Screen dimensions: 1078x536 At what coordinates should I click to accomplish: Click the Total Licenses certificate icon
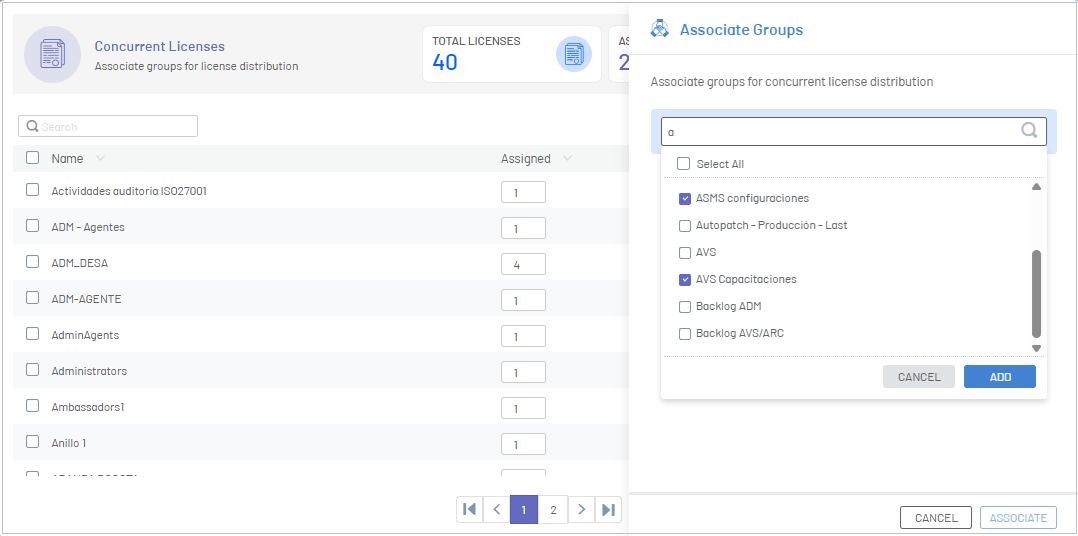point(573,54)
